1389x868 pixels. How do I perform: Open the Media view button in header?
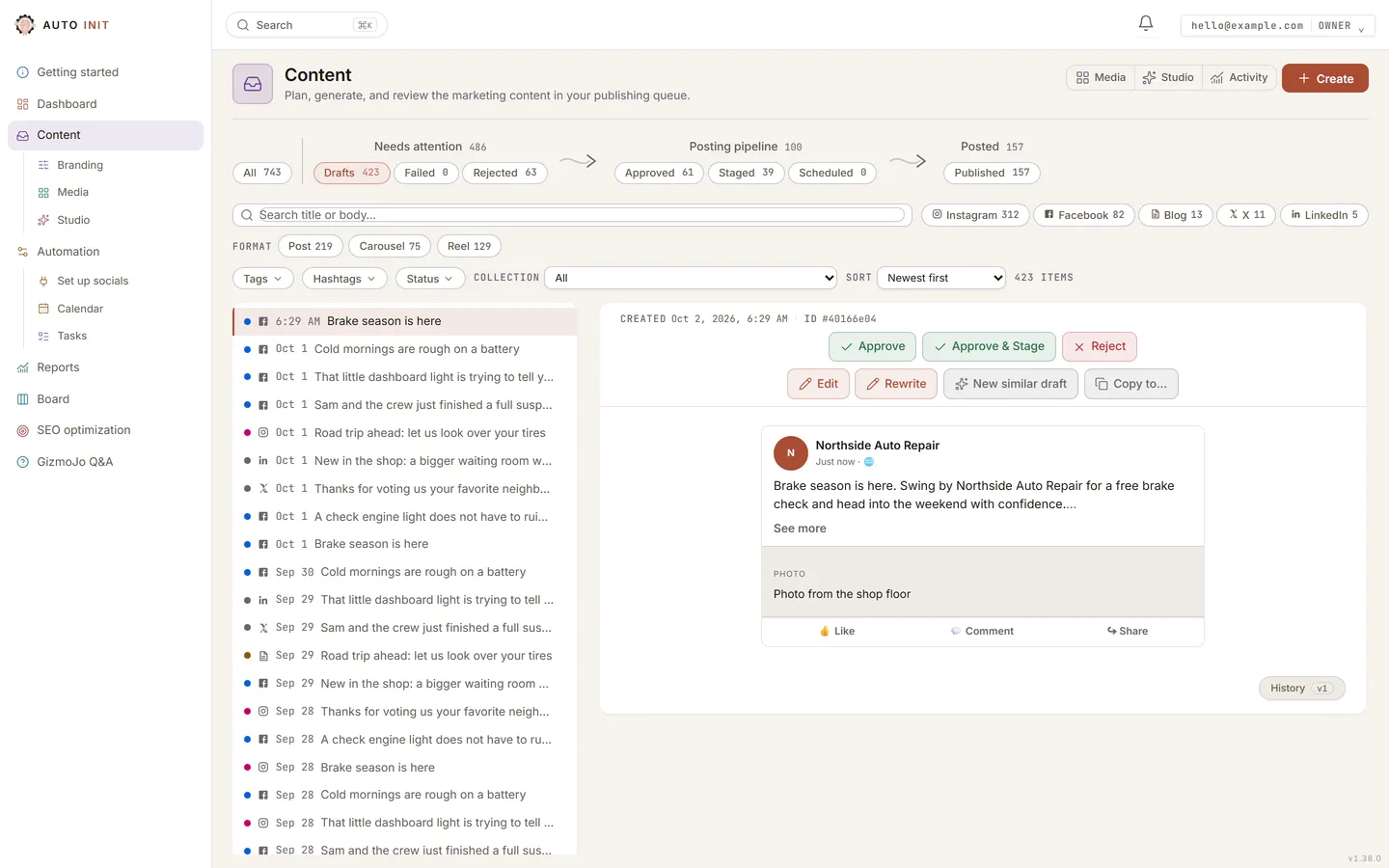(1101, 78)
